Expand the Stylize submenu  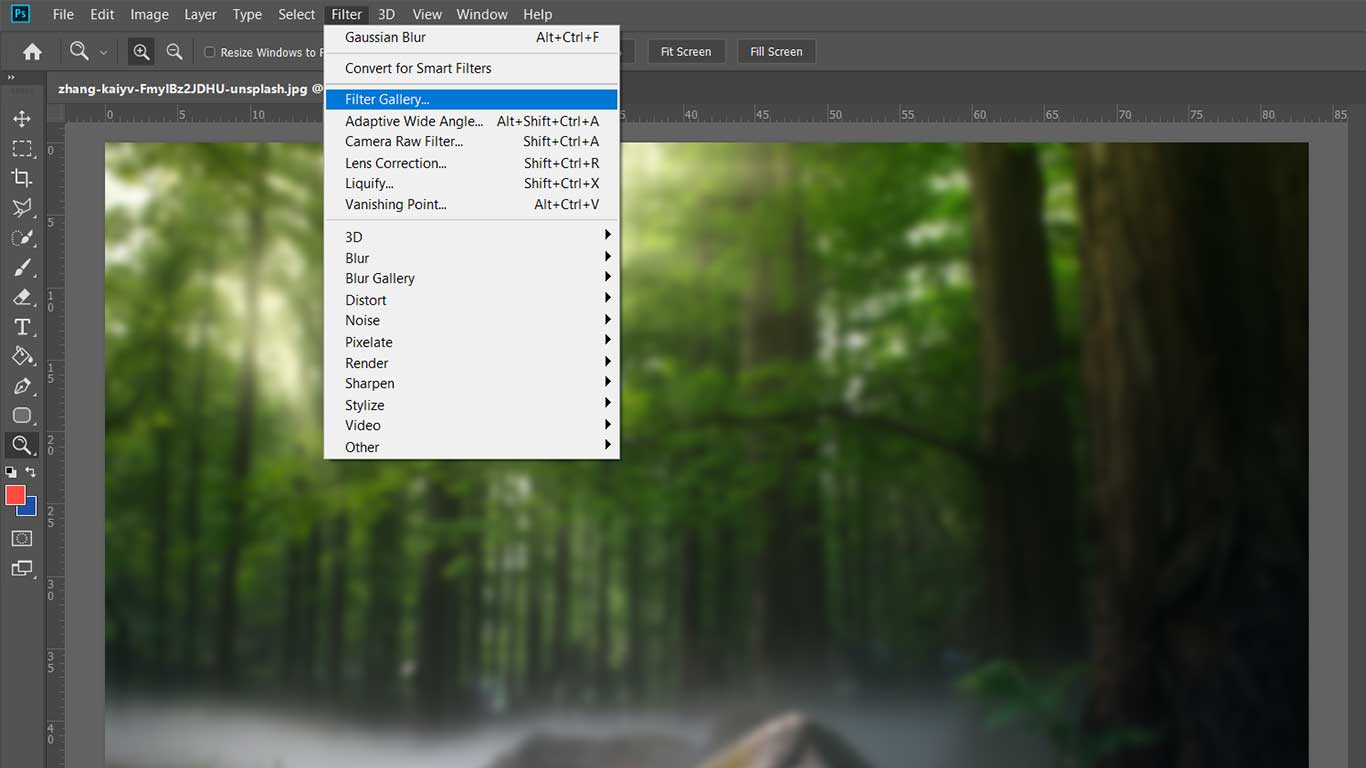pos(471,405)
